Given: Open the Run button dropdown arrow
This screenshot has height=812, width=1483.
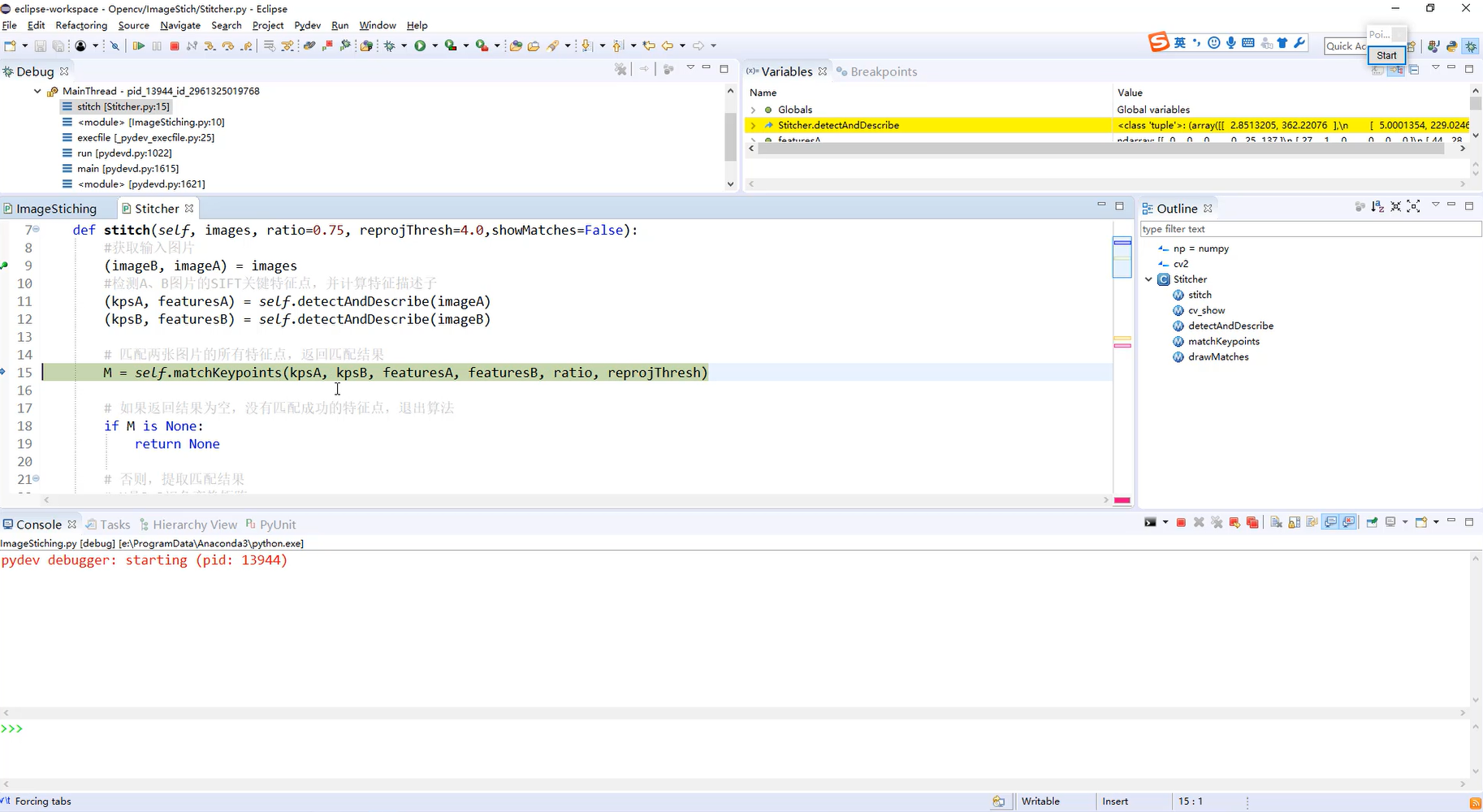Looking at the screenshot, I should click(435, 46).
